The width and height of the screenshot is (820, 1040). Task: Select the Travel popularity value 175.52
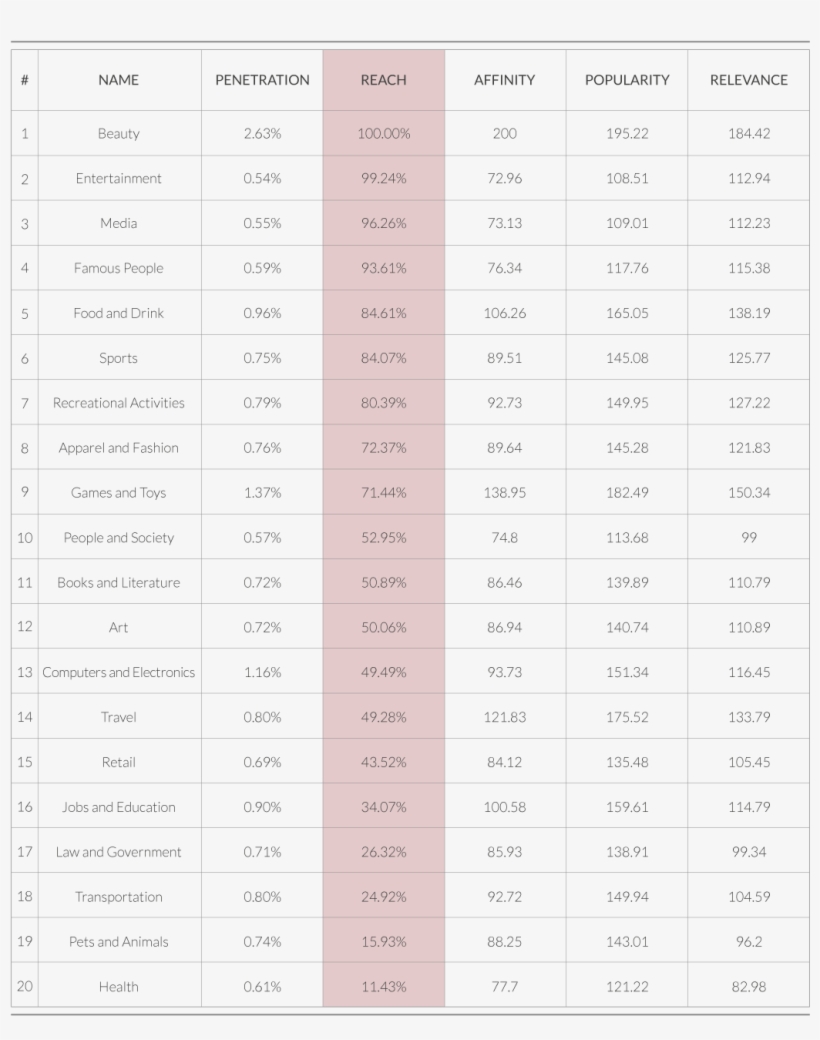coord(627,717)
